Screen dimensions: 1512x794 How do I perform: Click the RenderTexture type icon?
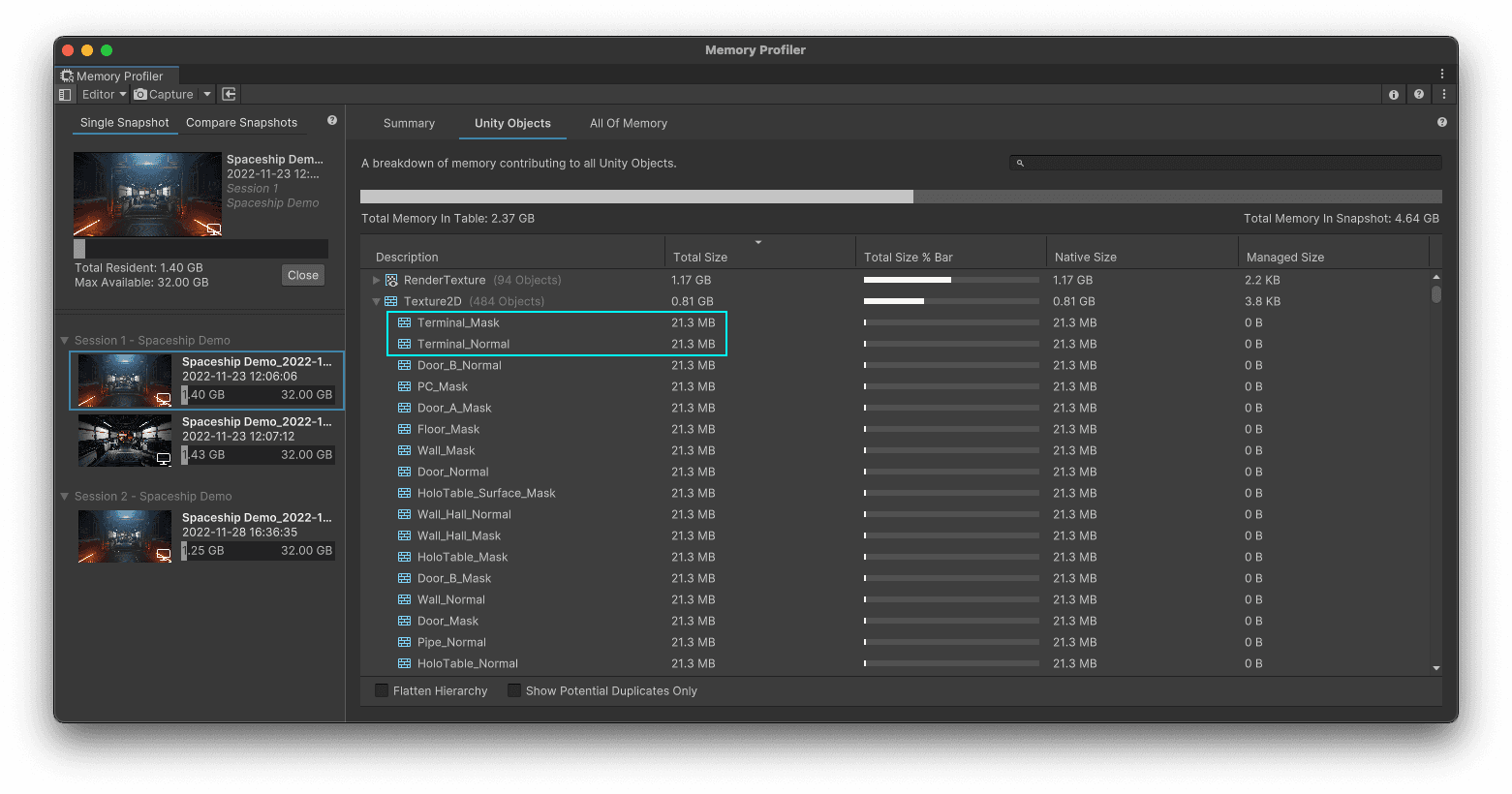pyautogui.click(x=391, y=280)
